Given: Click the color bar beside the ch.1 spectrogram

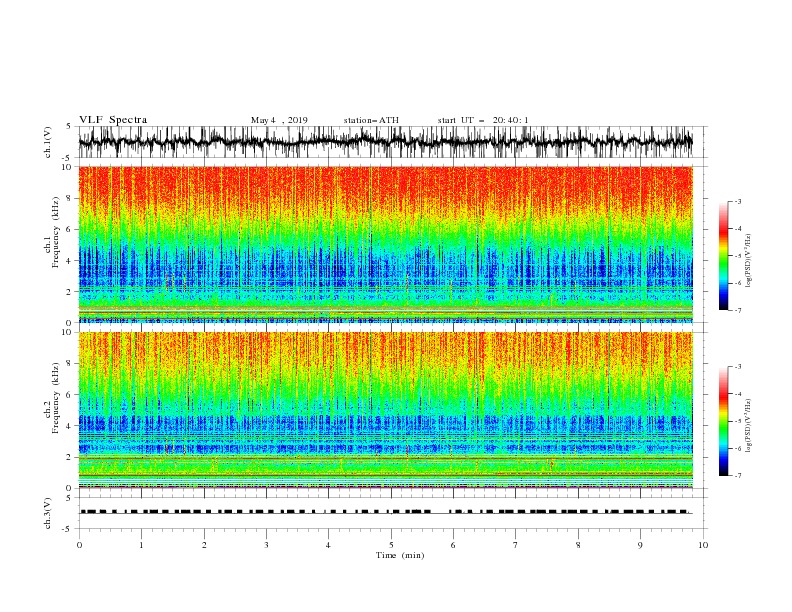Looking at the screenshot, I should point(724,256).
